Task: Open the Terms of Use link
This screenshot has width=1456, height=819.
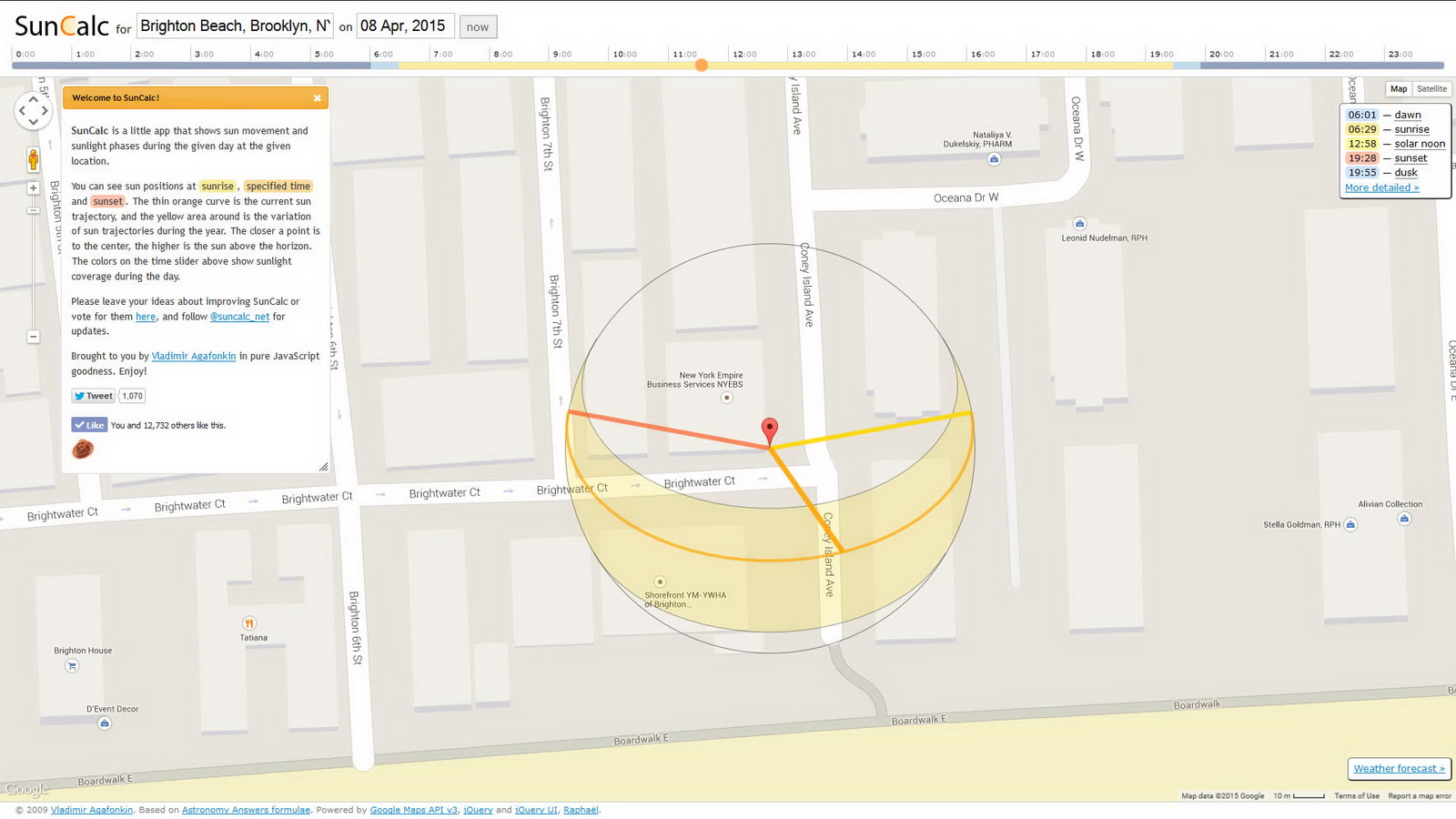Action: pyautogui.click(x=1357, y=796)
